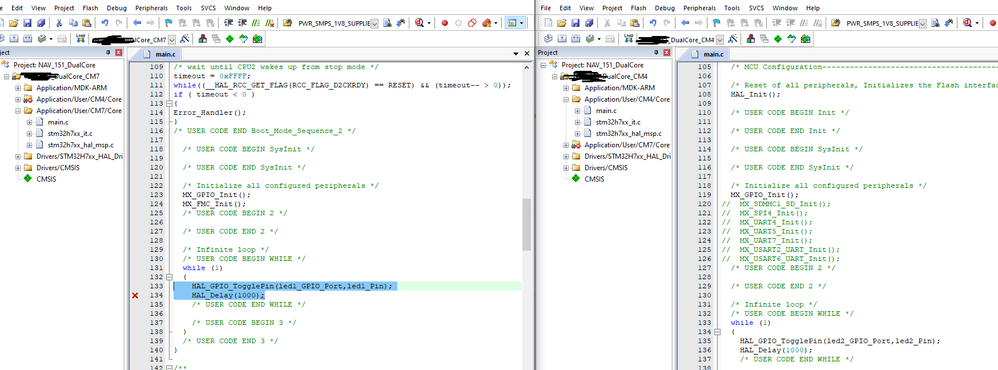Toggle the disabled breakpoint marker at line 134
998x370 pixels.
pos(134,295)
